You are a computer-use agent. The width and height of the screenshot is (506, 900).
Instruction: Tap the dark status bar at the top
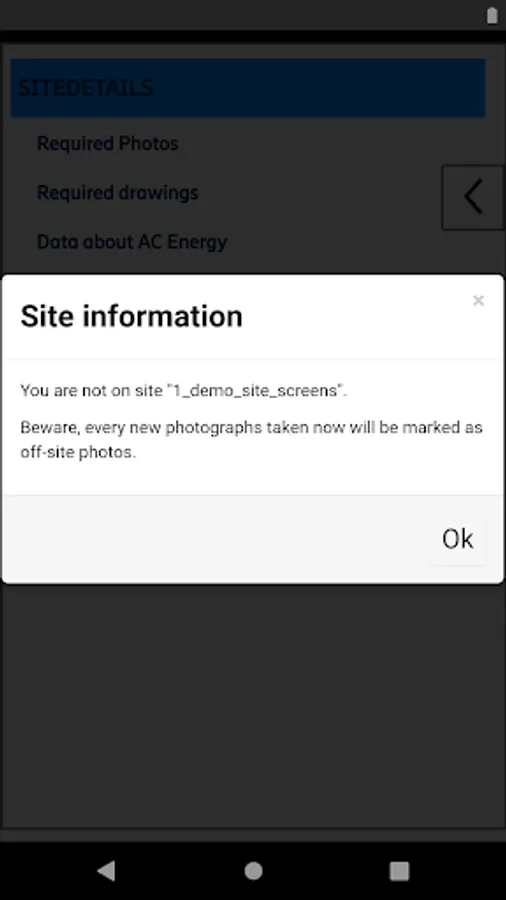pos(241,15)
